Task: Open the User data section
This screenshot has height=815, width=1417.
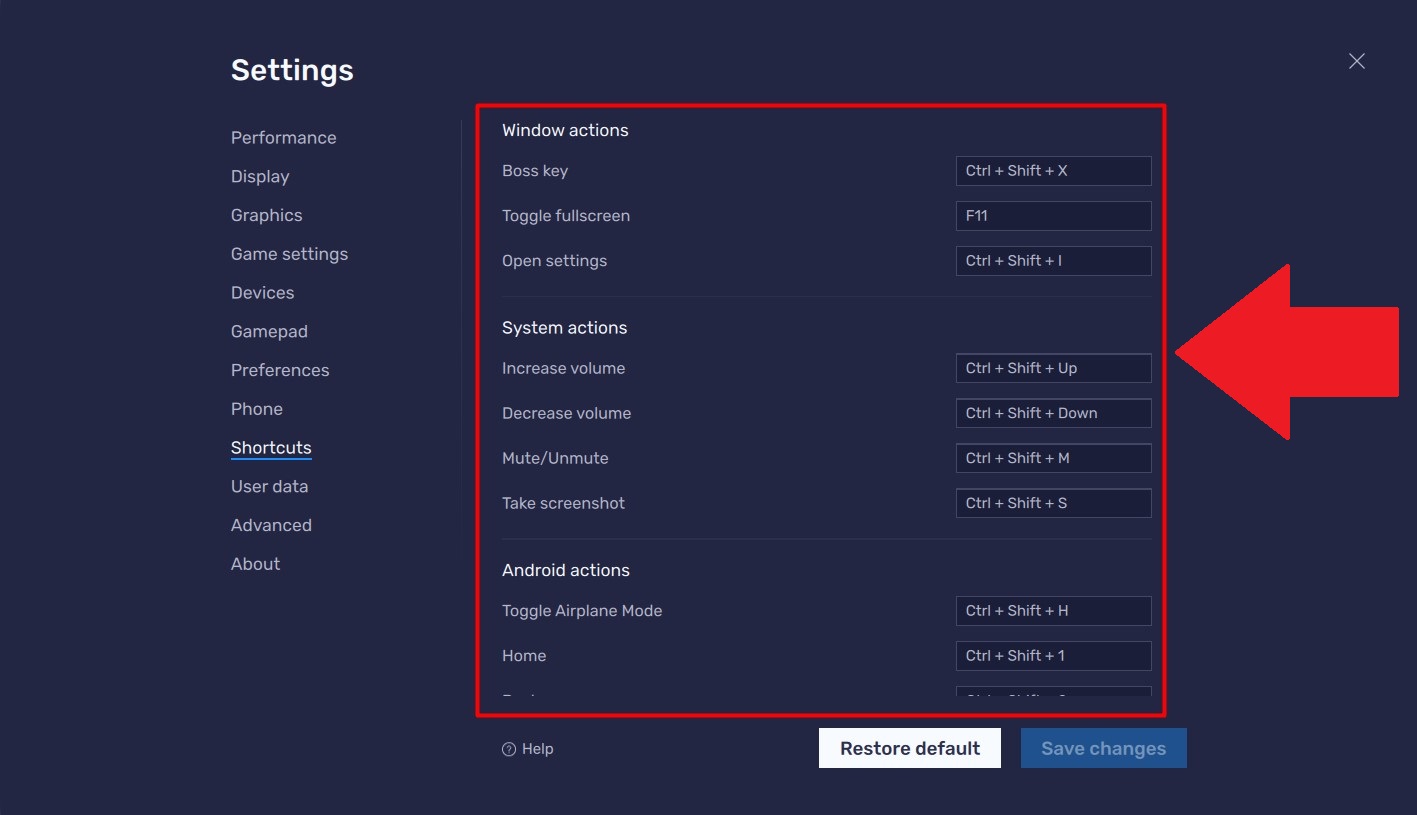Action: (x=269, y=486)
